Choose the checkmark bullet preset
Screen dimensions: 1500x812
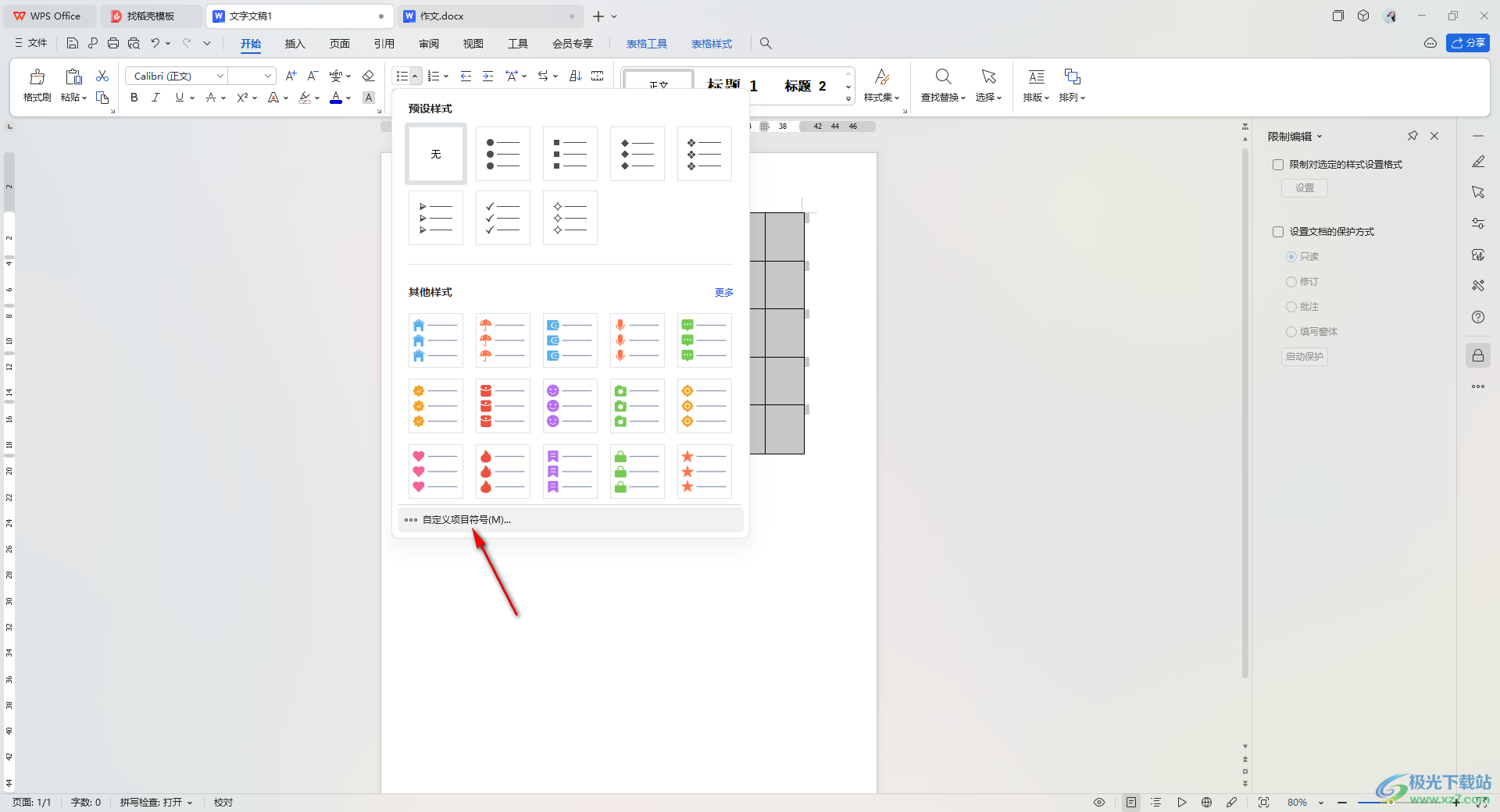503,218
